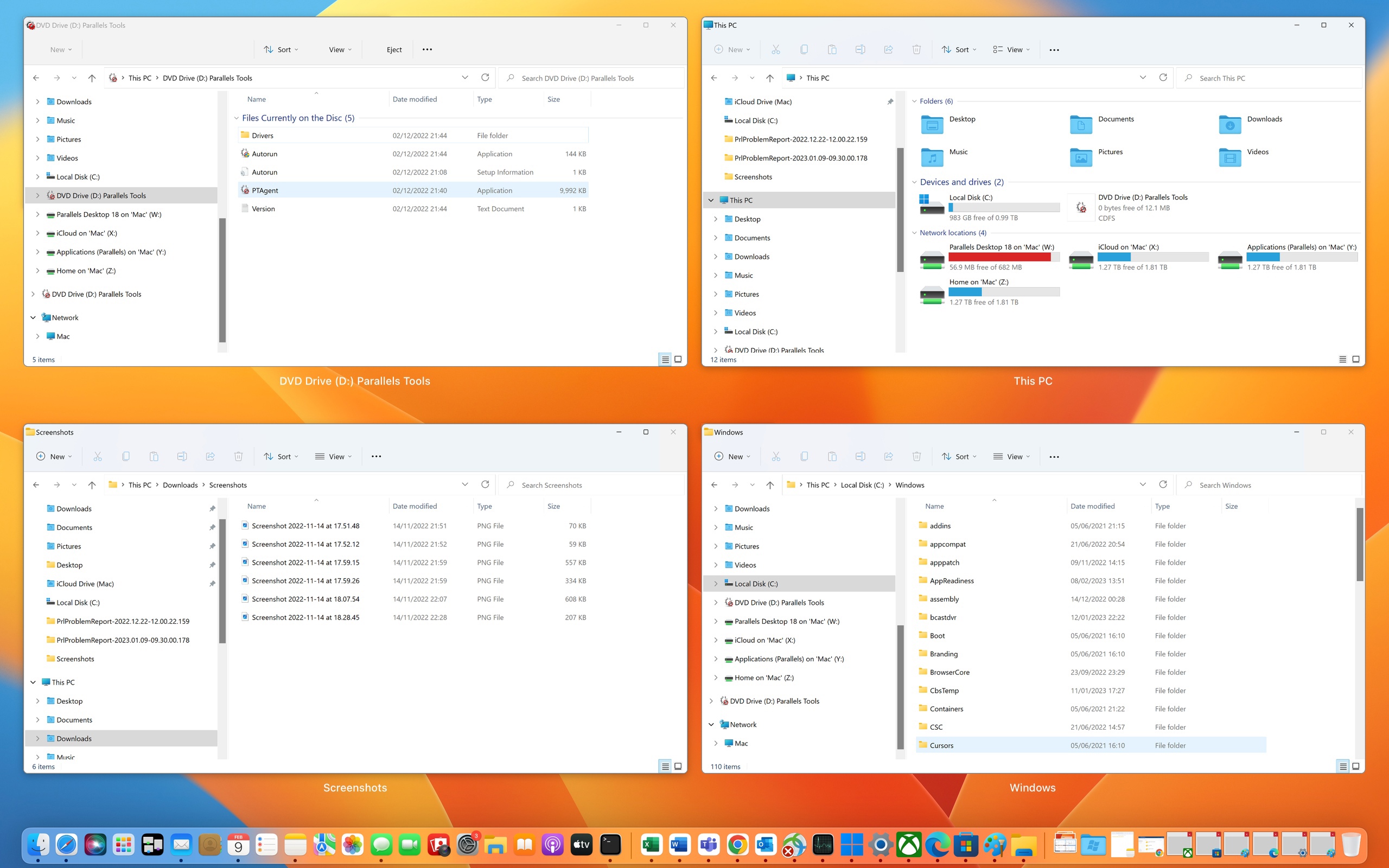Click the Rename icon in This PC toolbar
This screenshot has width=1389, height=868.
tap(860, 49)
